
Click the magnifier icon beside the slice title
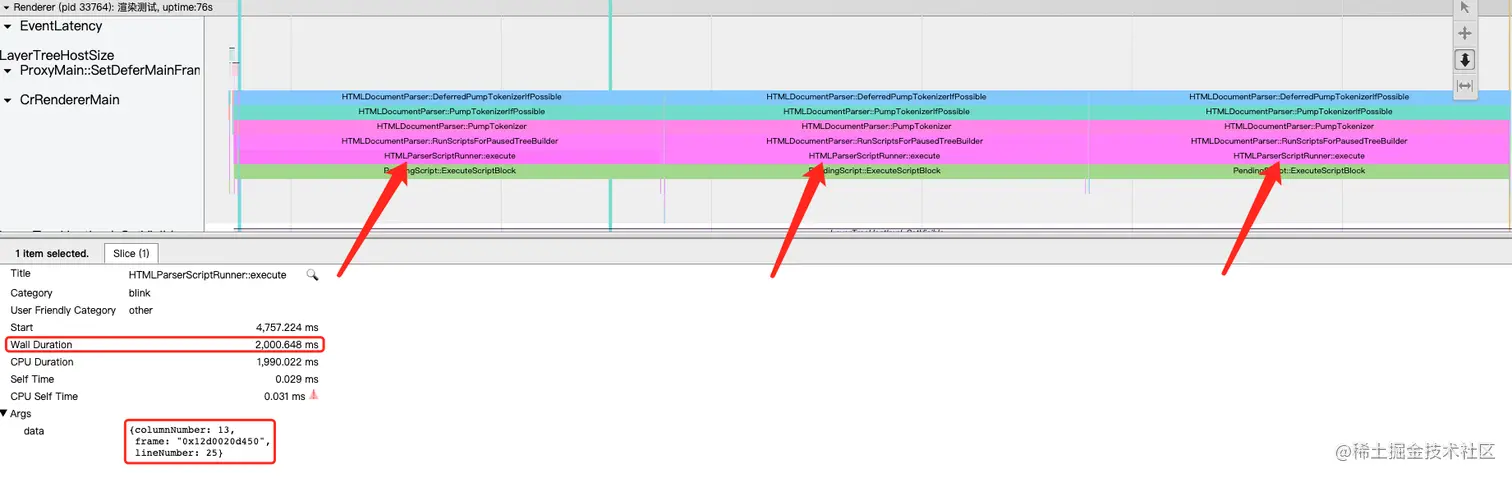coord(312,274)
